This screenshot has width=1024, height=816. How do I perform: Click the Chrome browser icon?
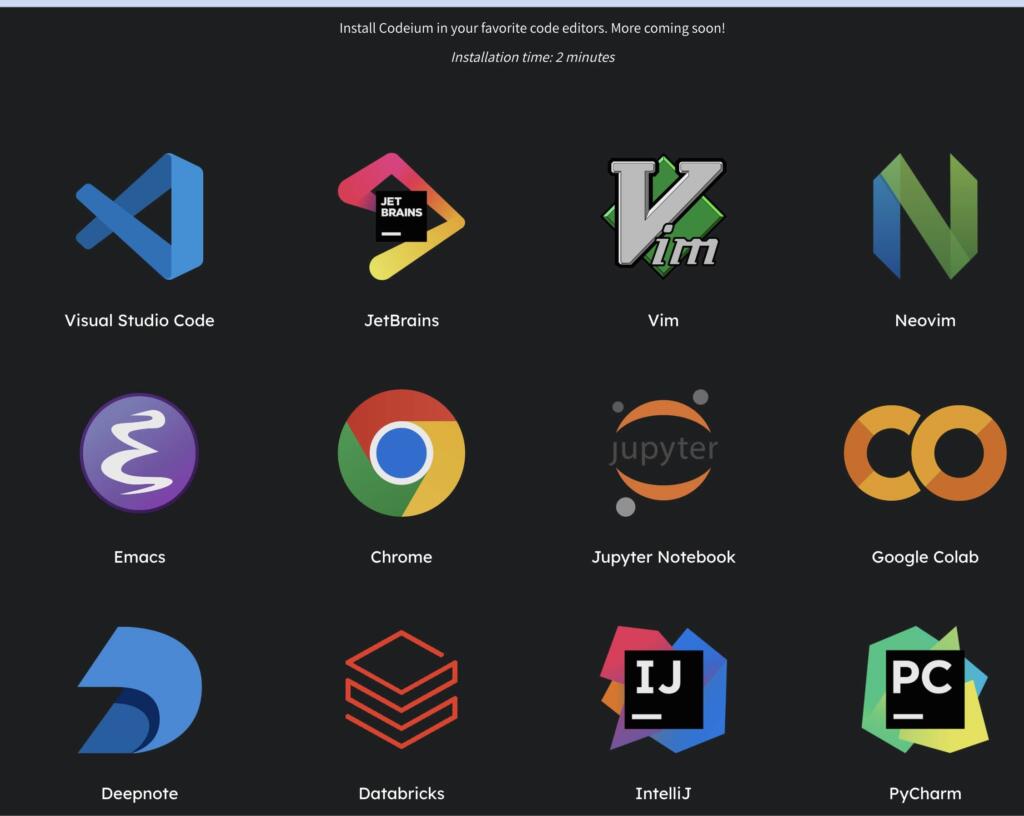401,452
